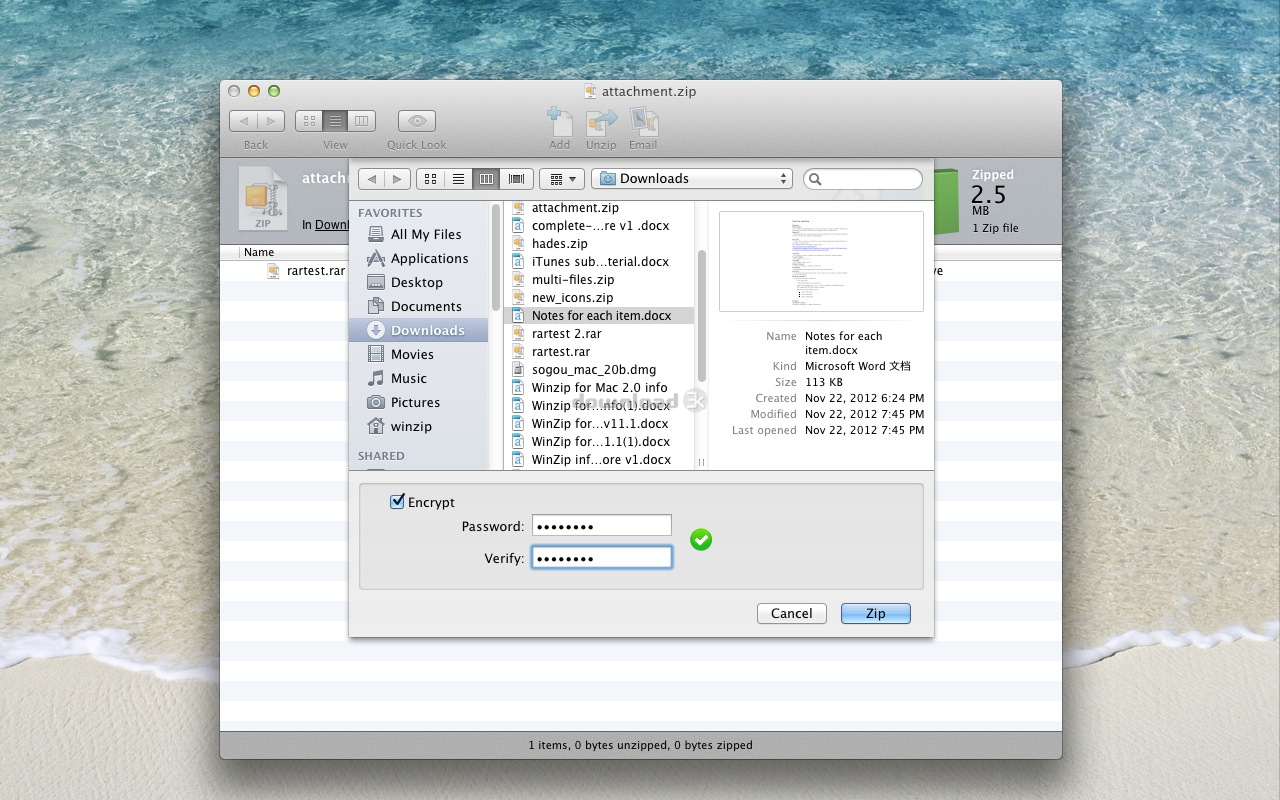Click the Cancel button
Viewport: 1280px width, 800px height.
[x=792, y=614]
